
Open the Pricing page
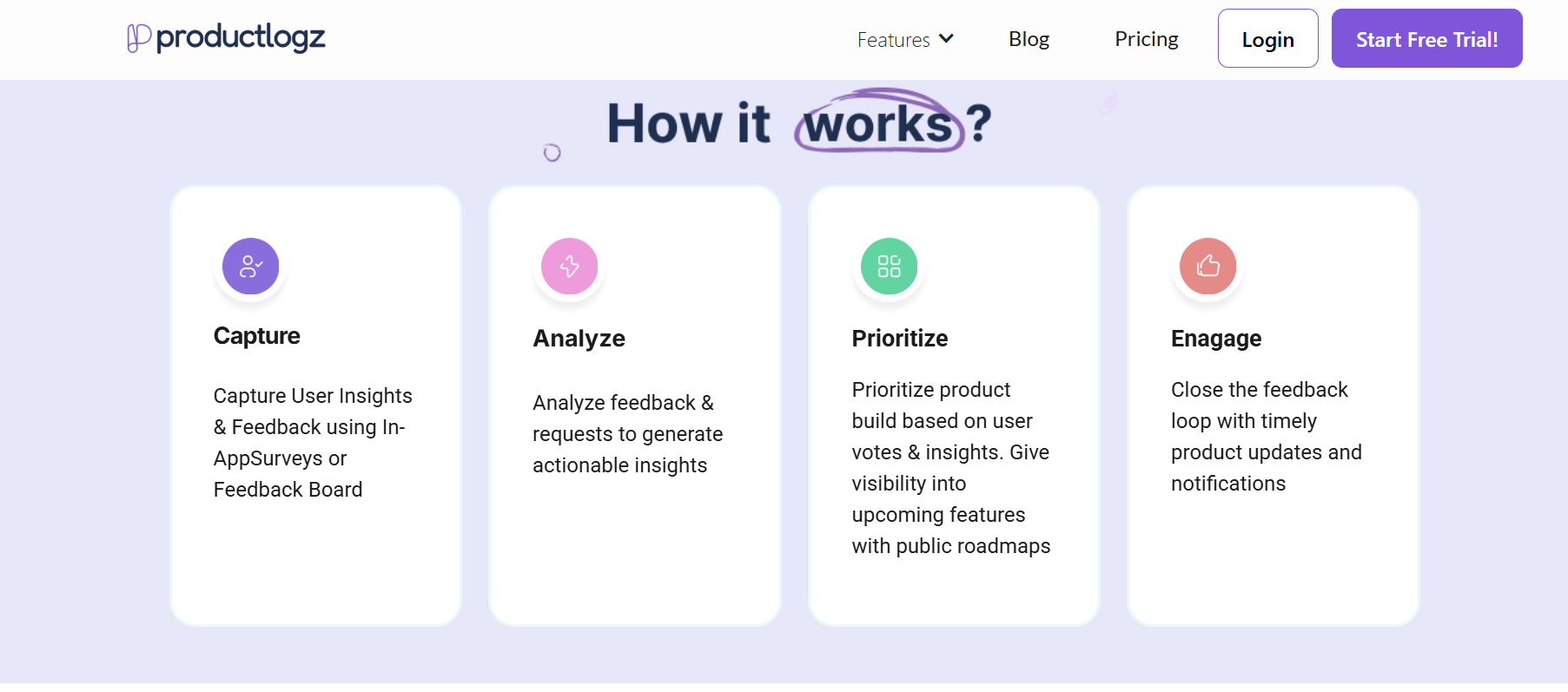click(1146, 39)
